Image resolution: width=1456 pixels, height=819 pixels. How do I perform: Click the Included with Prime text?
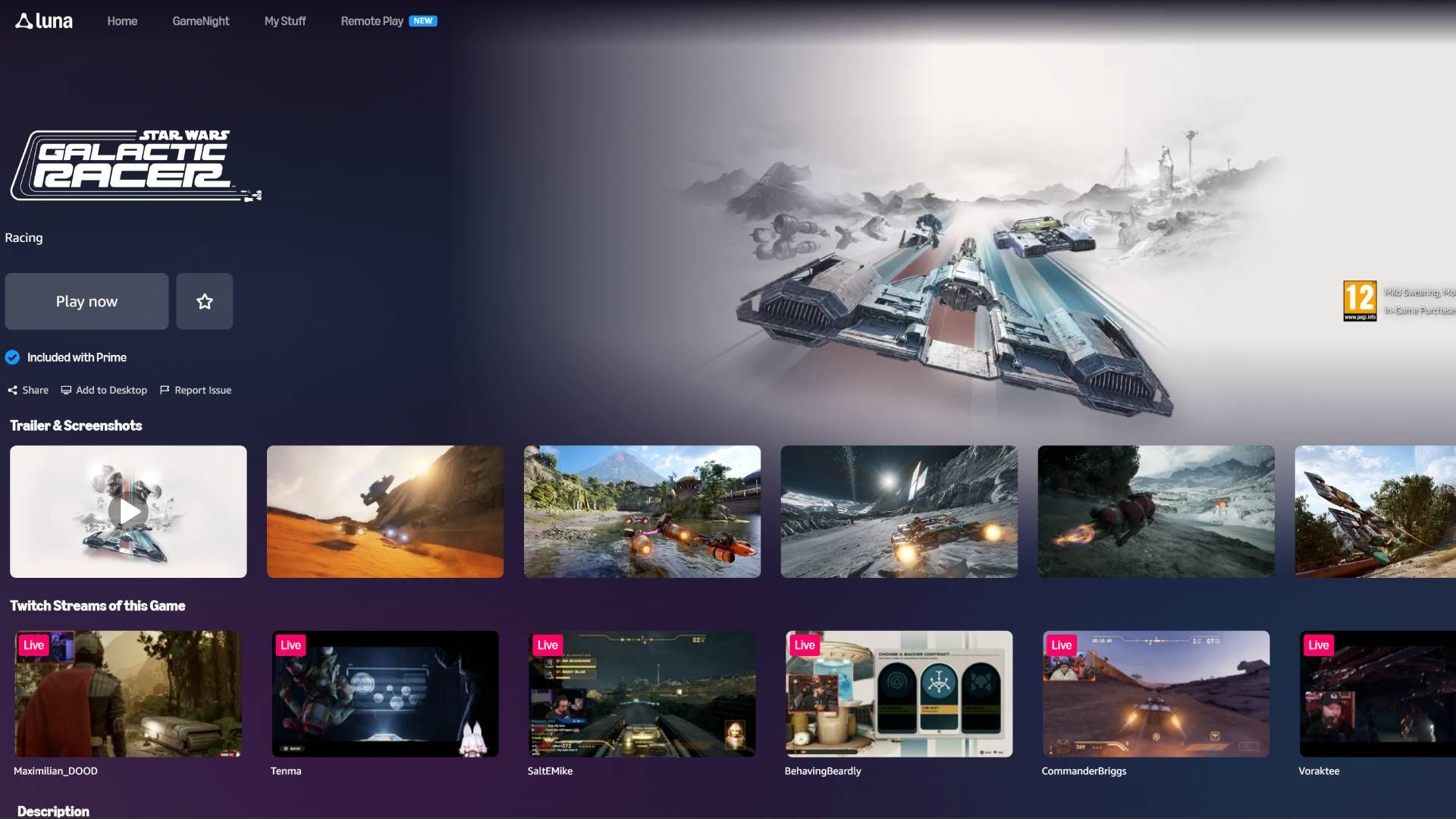click(77, 357)
